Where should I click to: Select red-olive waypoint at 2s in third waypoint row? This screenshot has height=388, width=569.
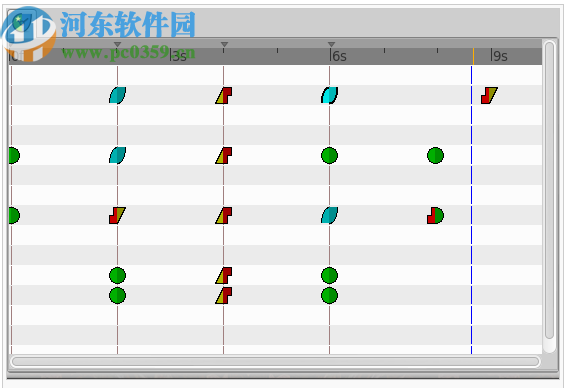click(x=118, y=215)
